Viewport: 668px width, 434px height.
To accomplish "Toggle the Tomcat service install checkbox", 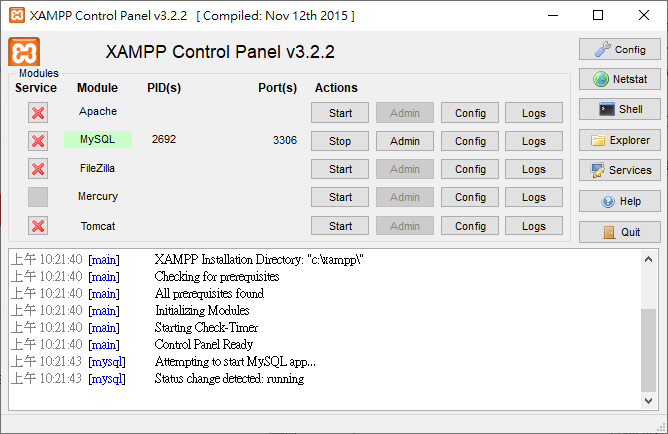I will coord(38,225).
